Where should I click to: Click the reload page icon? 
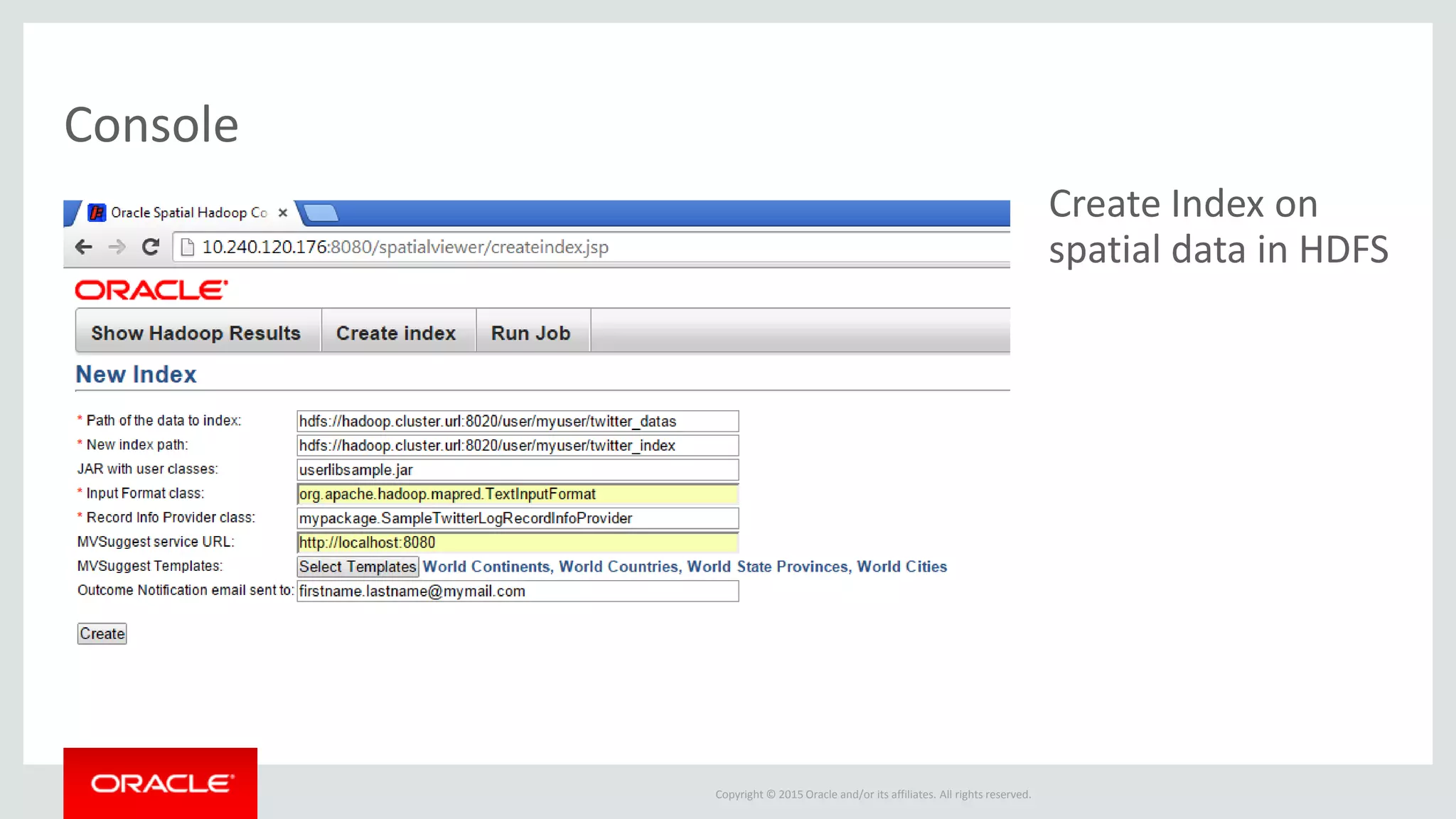click(150, 247)
